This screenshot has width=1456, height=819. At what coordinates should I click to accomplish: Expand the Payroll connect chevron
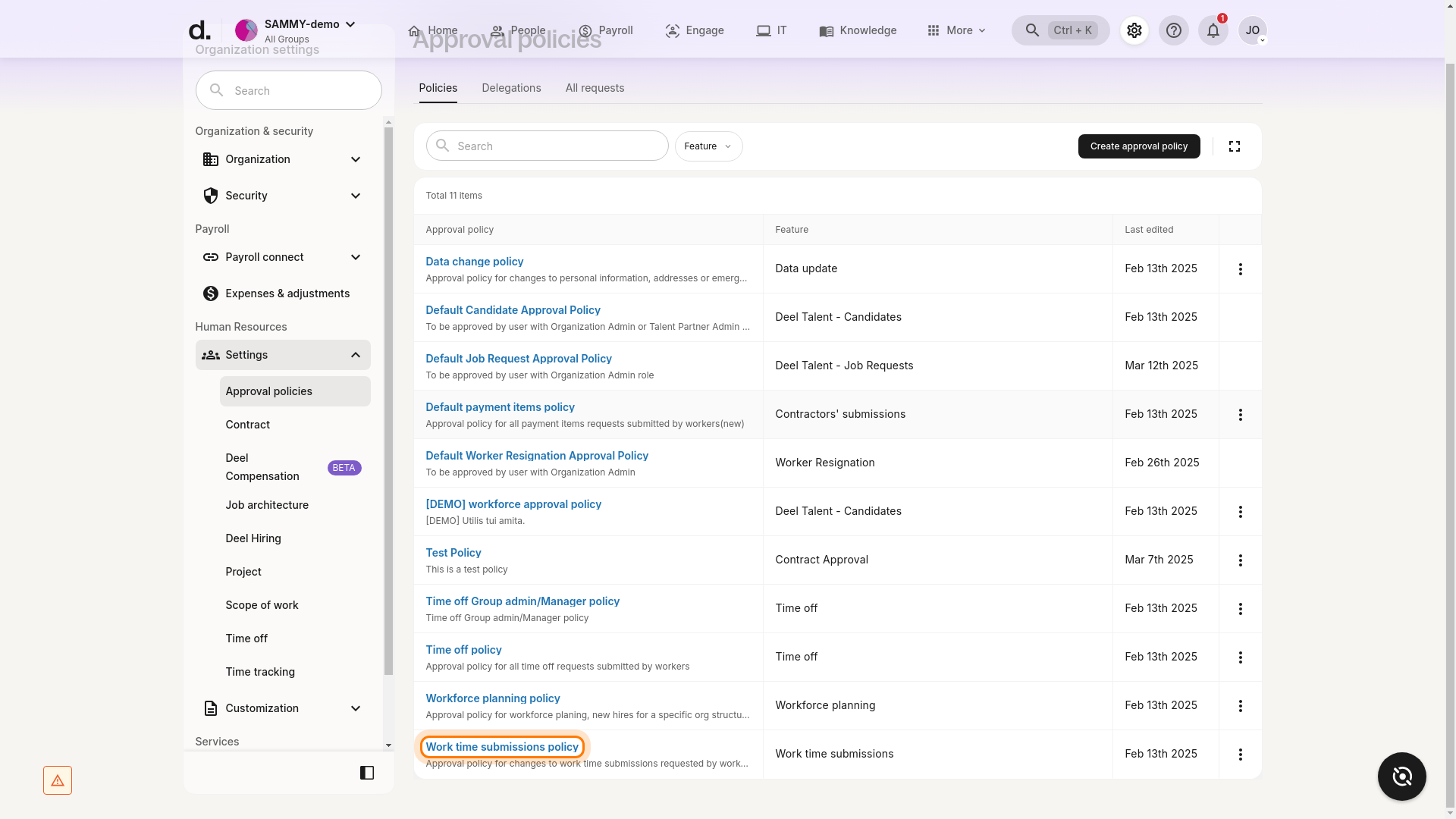point(356,257)
